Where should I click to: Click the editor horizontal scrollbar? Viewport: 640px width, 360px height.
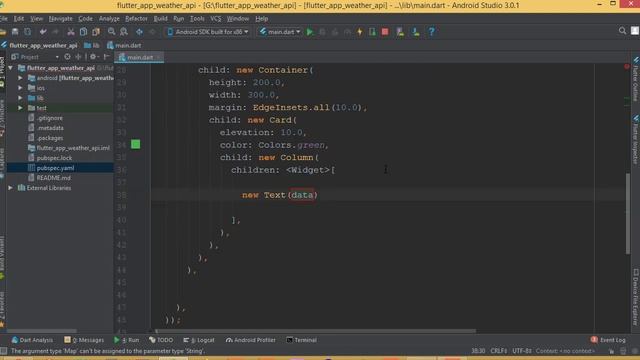[x=315, y=331]
